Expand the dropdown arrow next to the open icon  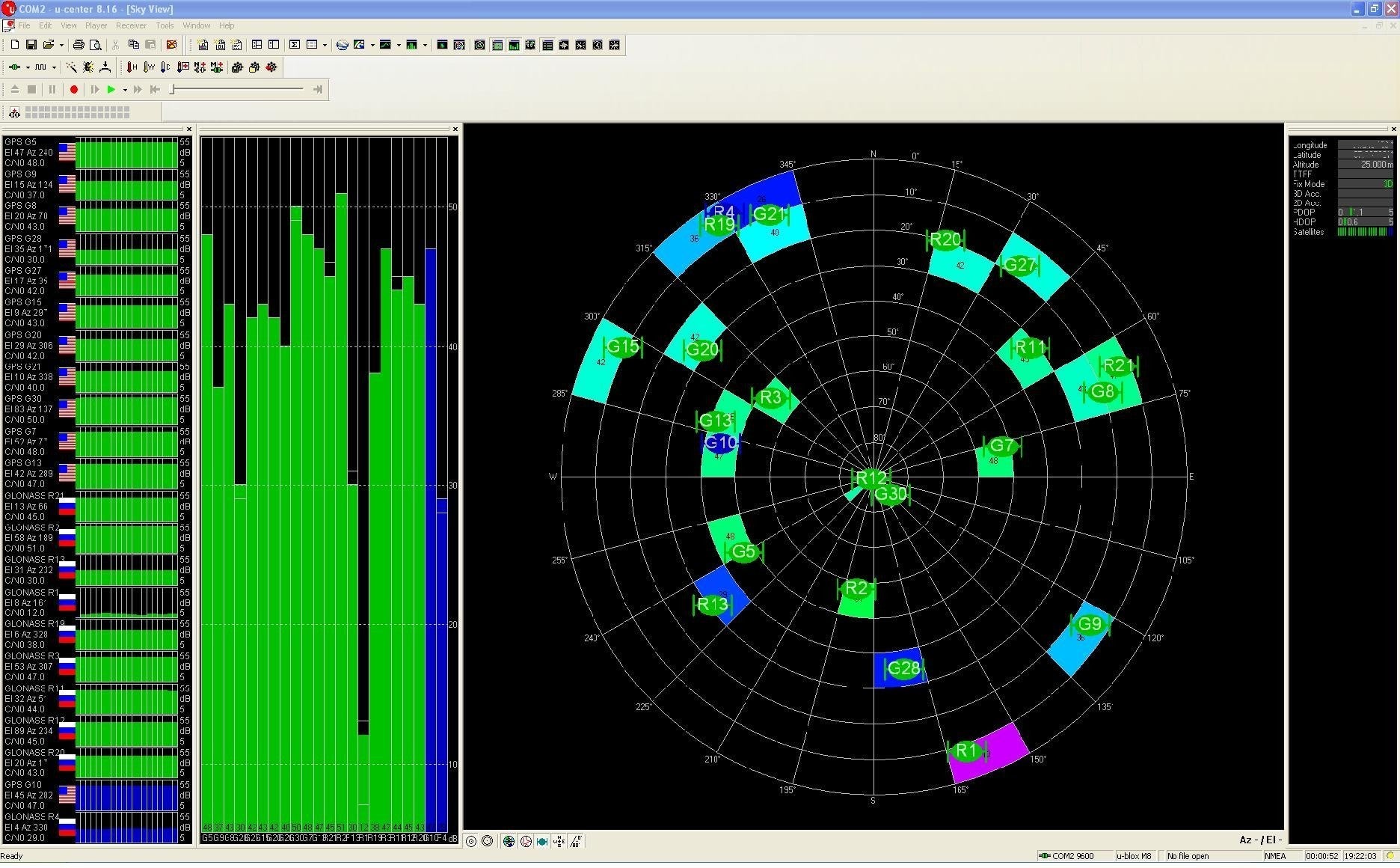point(61,45)
